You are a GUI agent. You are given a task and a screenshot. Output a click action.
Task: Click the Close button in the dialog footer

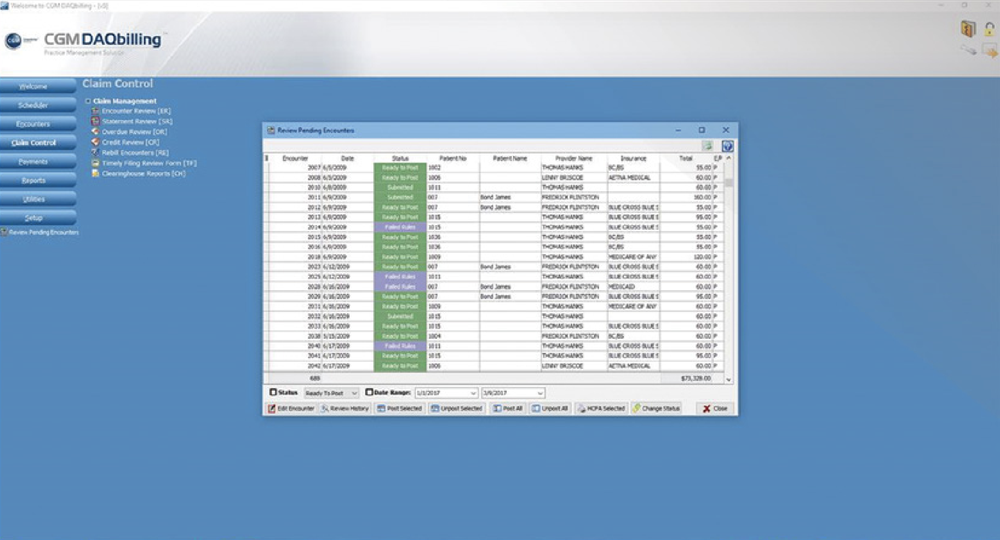coord(715,408)
